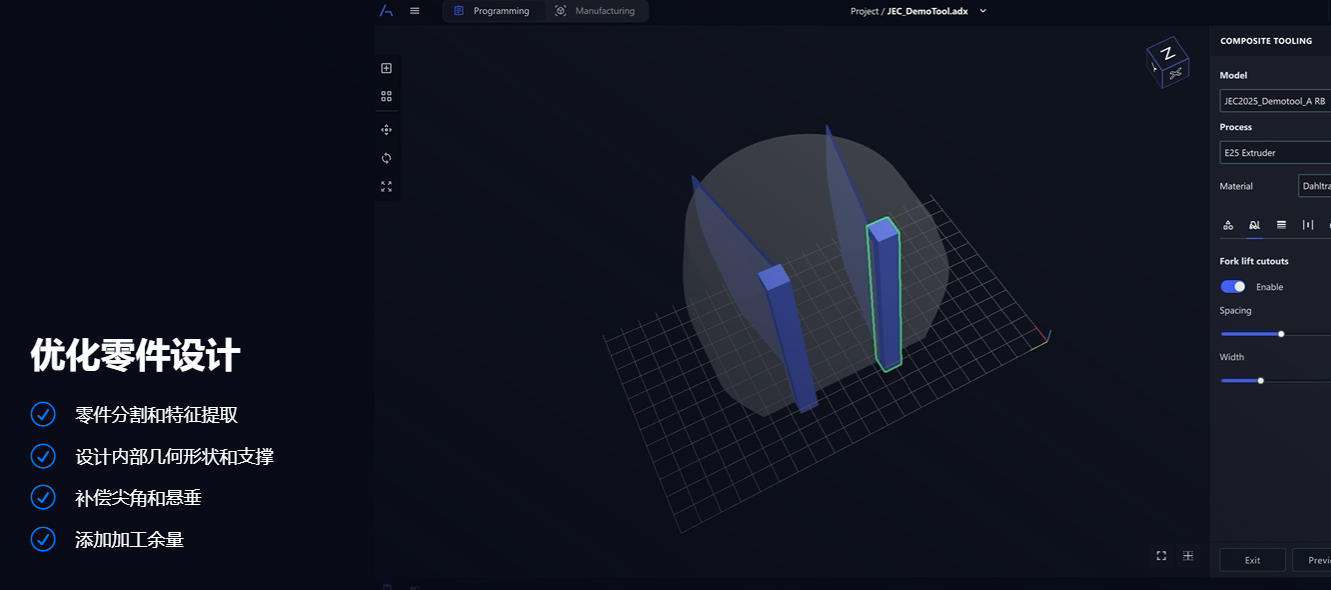Click the checkmark beside 零件分割和特征提取

tap(43, 414)
